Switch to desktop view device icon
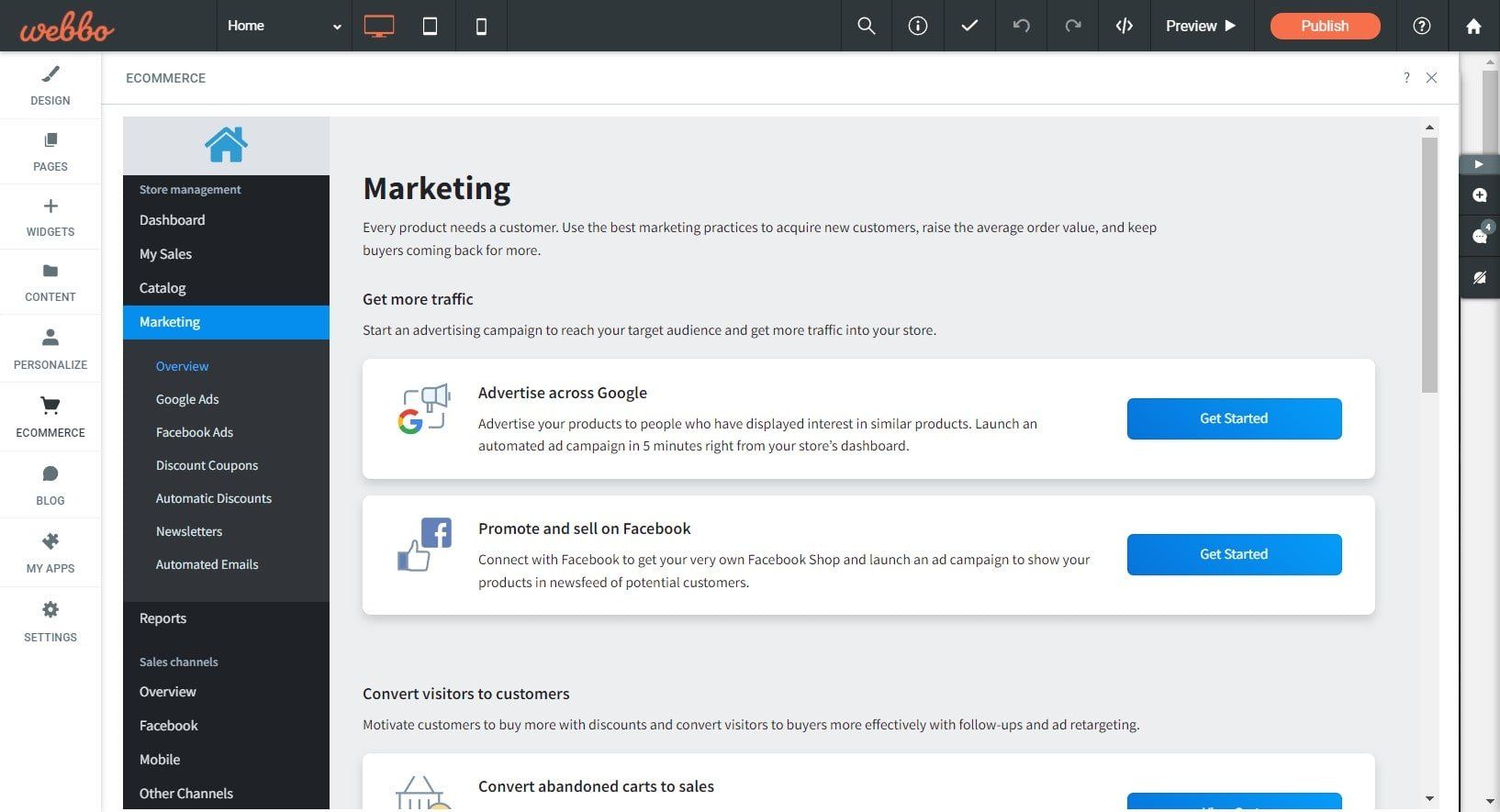1500x812 pixels. 378,26
